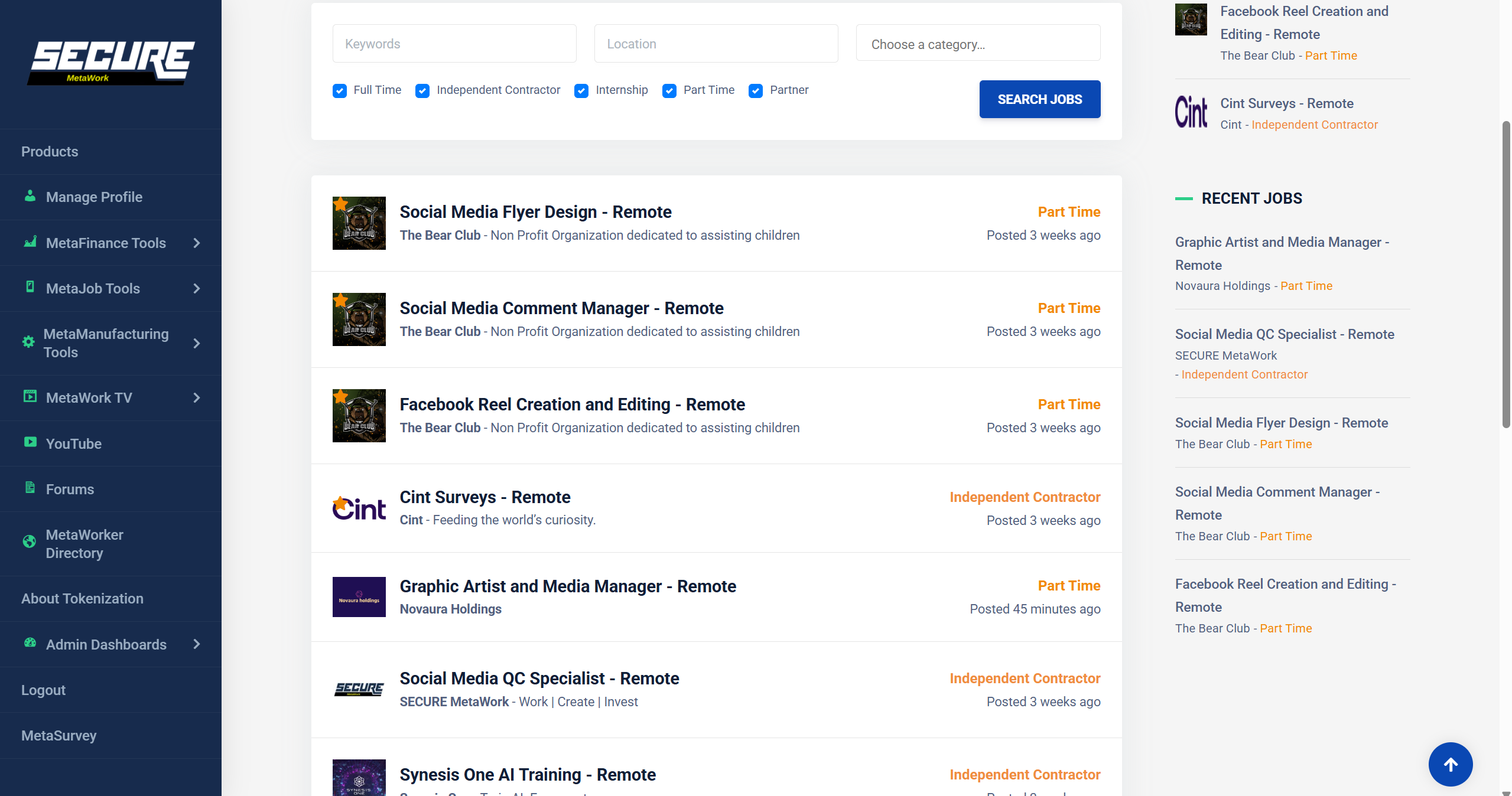The width and height of the screenshot is (1512, 796).
Task: Disable the Internship checkbox
Action: 581,91
